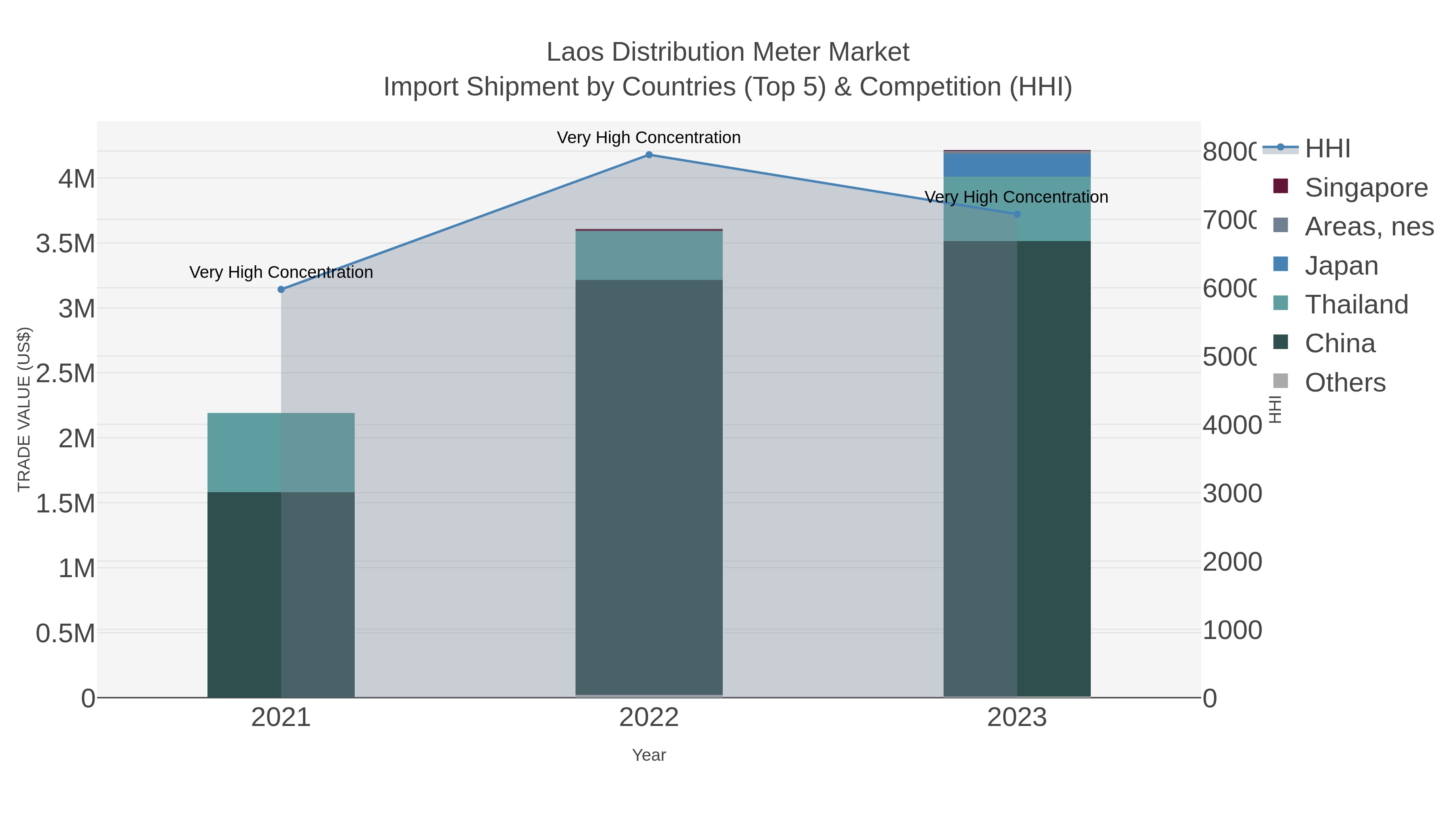This screenshot has width=1456, height=819.
Task: Click the 2022 Very High Concentration annotation
Action: (x=649, y=138)
